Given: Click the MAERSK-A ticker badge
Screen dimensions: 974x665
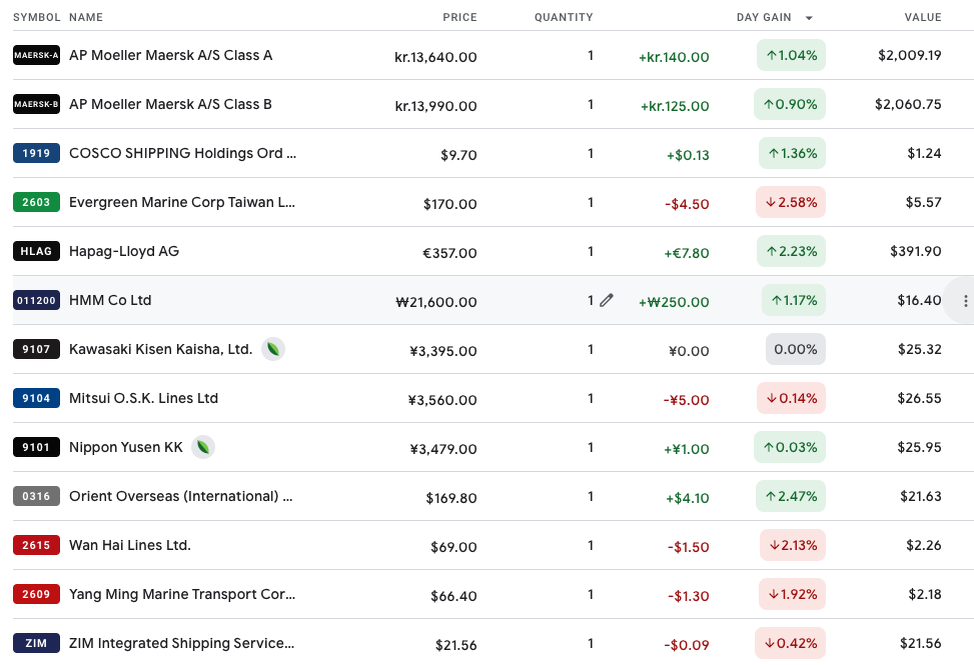Looking at the screenshot, I should click(36, 55).
